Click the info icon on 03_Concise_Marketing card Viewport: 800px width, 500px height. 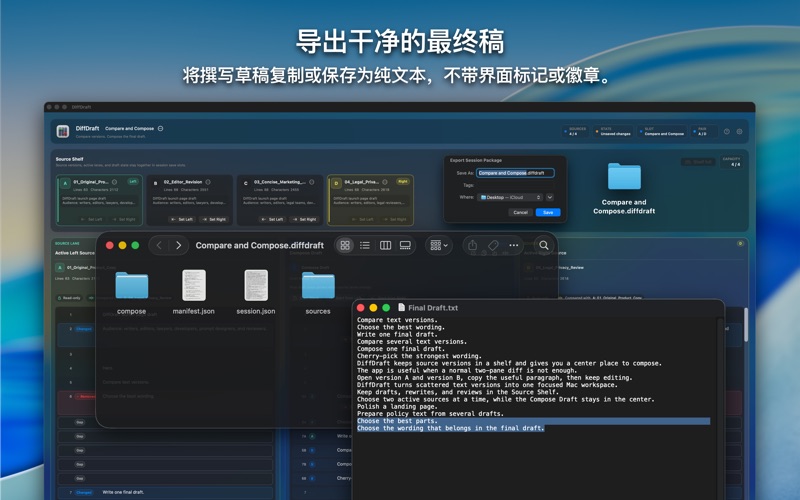coord(312,182)
